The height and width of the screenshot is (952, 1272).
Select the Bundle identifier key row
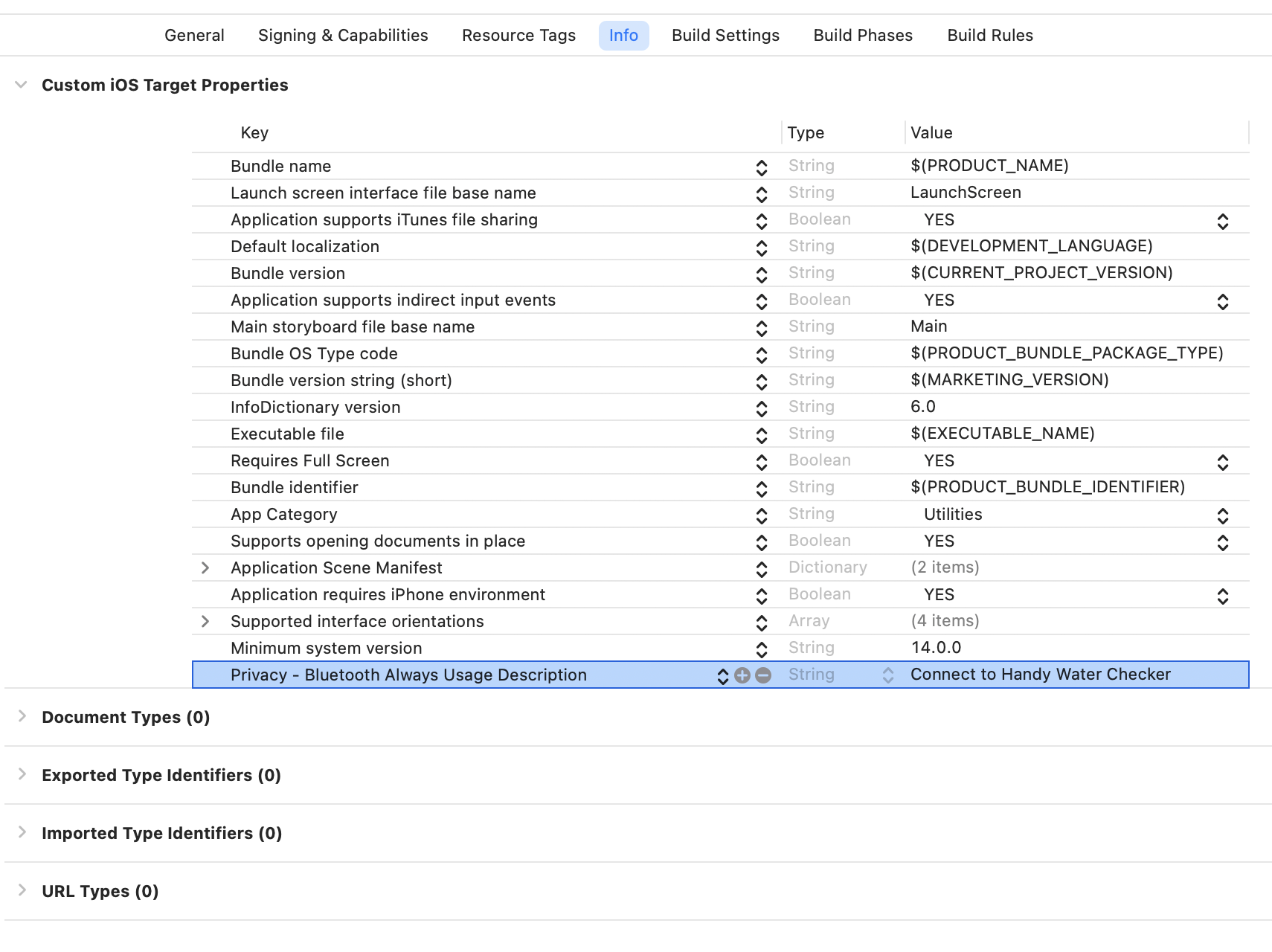[295, 488]
